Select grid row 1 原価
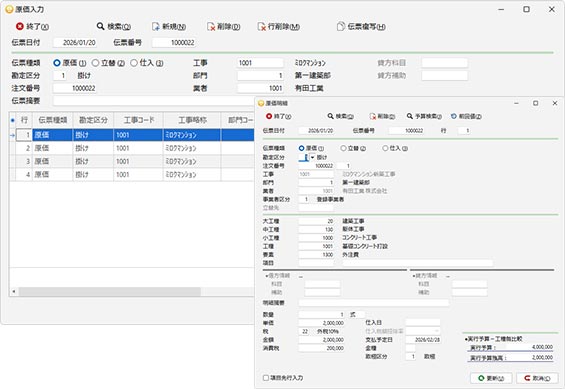The image size is (565, 389). pyautogui.click(x=53, y=135)
